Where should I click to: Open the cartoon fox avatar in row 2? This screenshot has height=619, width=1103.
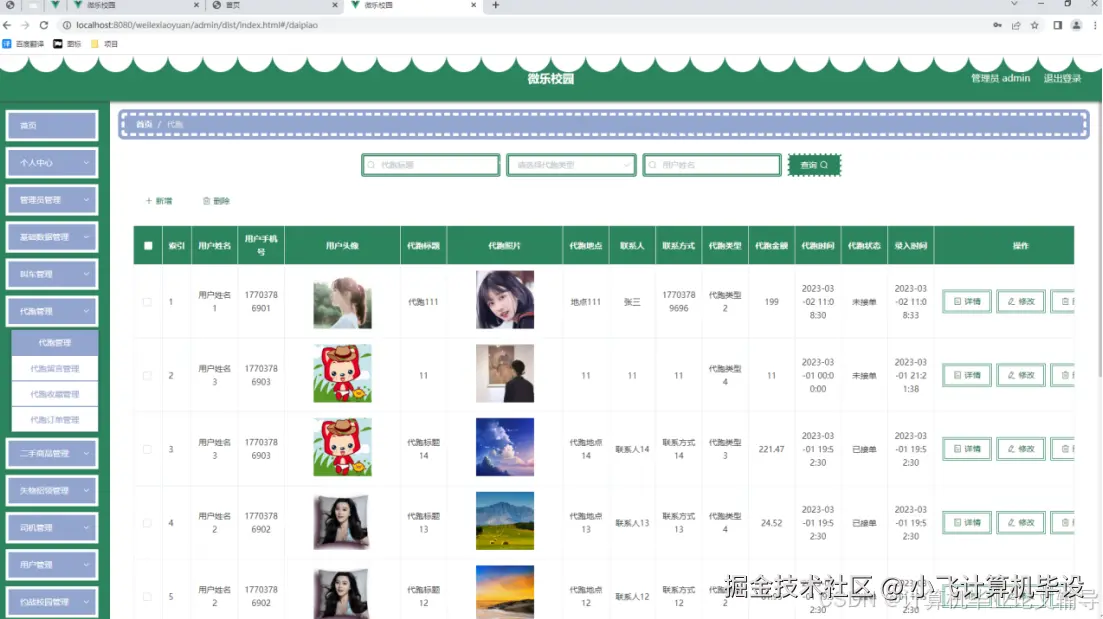[x=342, y=374]
